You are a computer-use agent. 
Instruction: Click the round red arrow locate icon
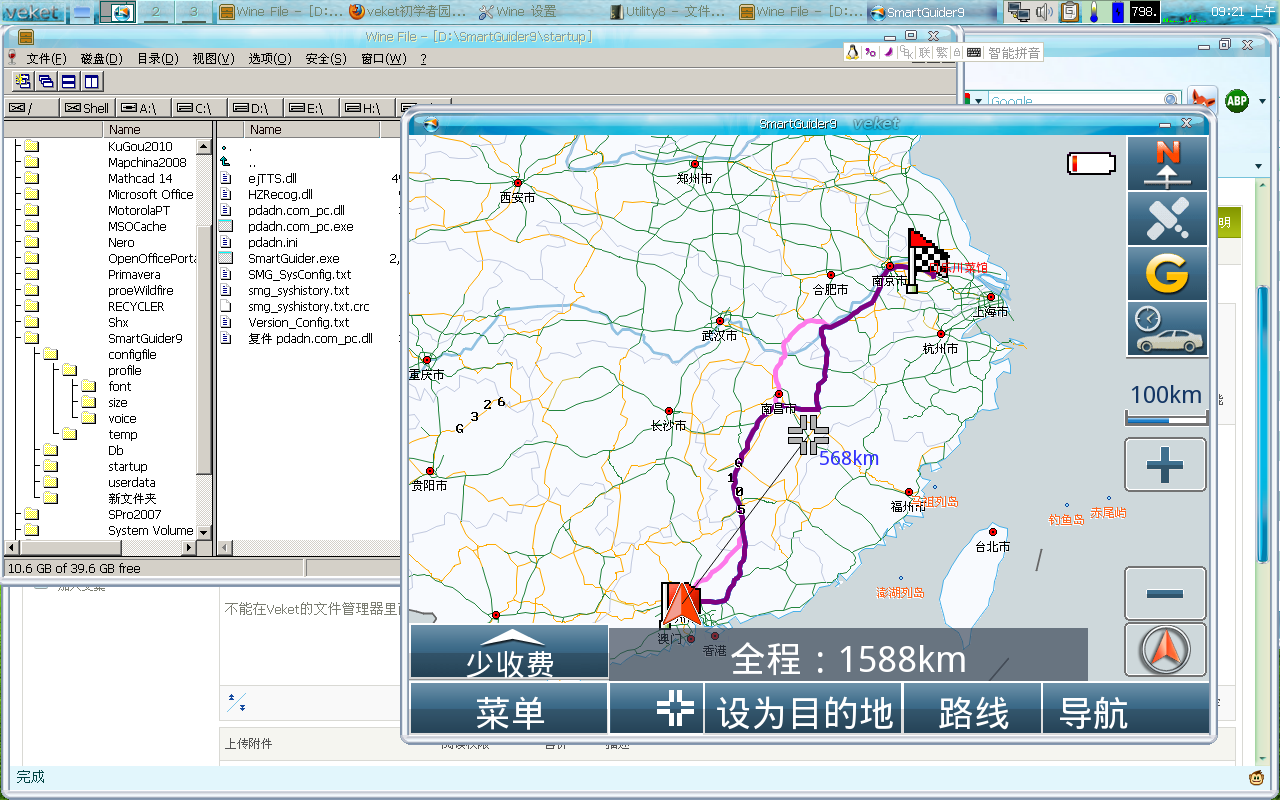[x=1165, y=650]
